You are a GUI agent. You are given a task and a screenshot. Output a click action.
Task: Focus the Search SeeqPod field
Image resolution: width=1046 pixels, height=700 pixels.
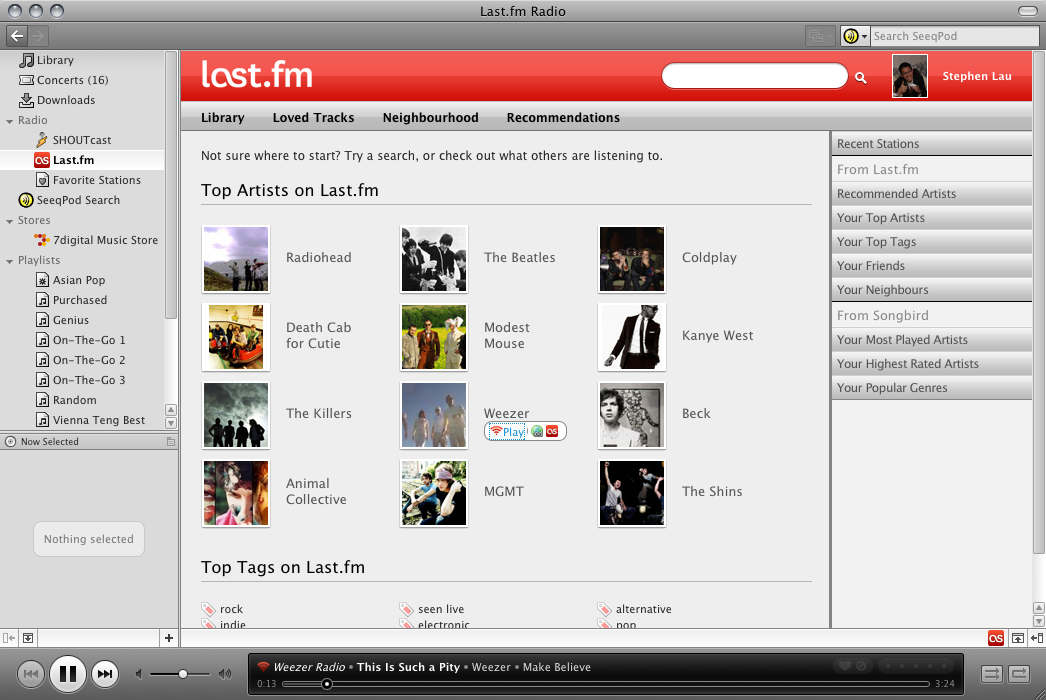click(x=954, y=36)
